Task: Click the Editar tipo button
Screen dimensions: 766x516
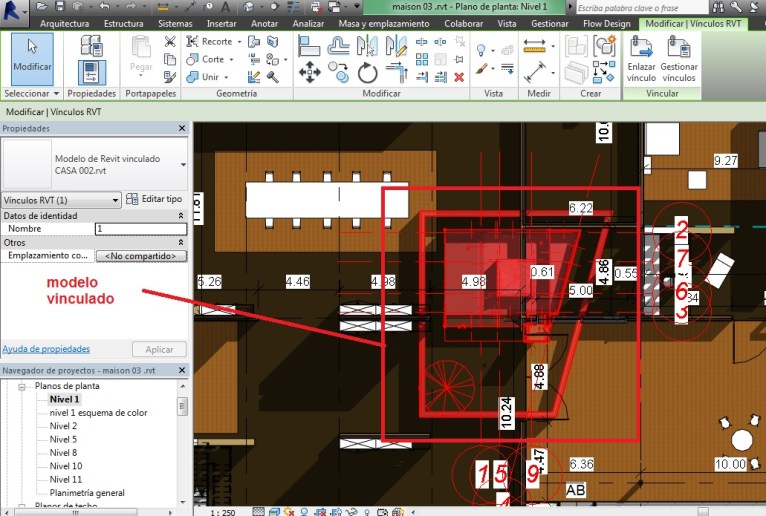Action: (x=155, y=200)
